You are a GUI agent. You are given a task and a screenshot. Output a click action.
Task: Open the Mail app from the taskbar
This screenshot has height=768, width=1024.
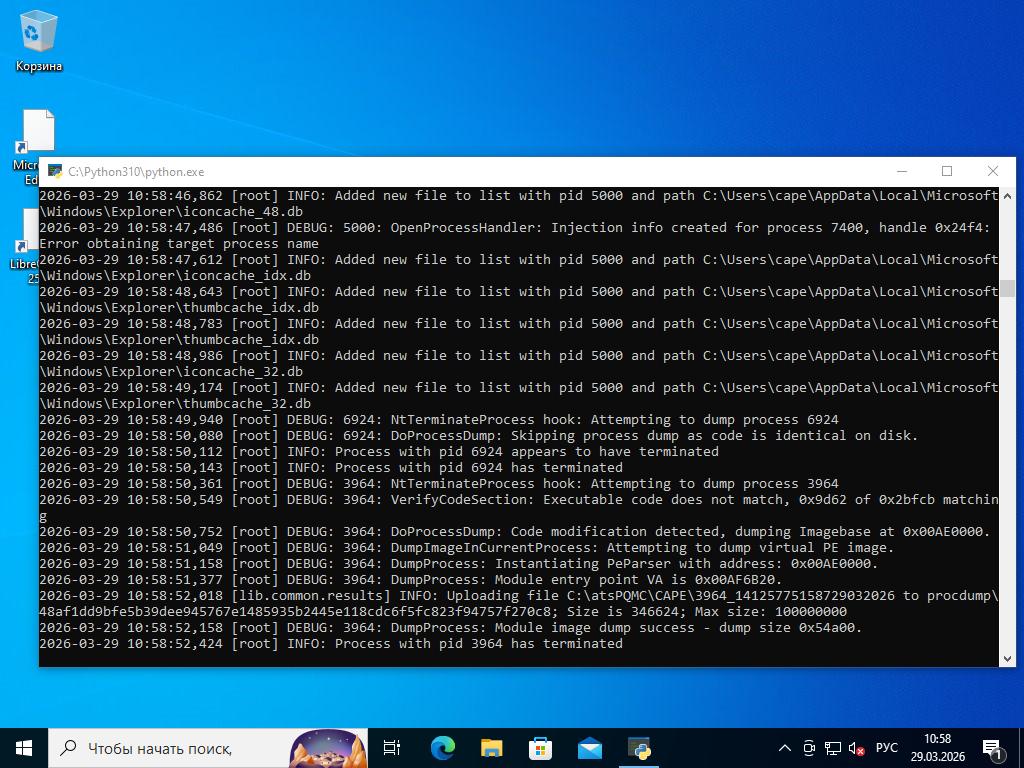click(589, 747)
